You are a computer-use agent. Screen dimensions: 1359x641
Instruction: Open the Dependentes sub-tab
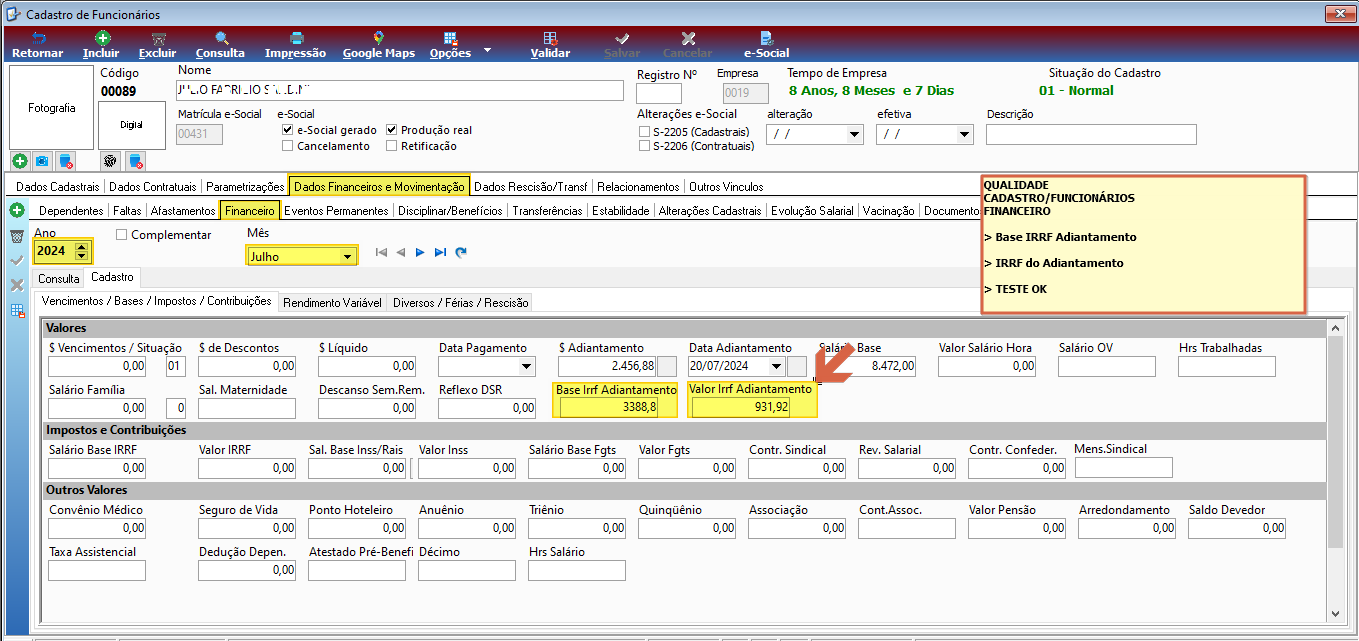[x=71, y=211]
